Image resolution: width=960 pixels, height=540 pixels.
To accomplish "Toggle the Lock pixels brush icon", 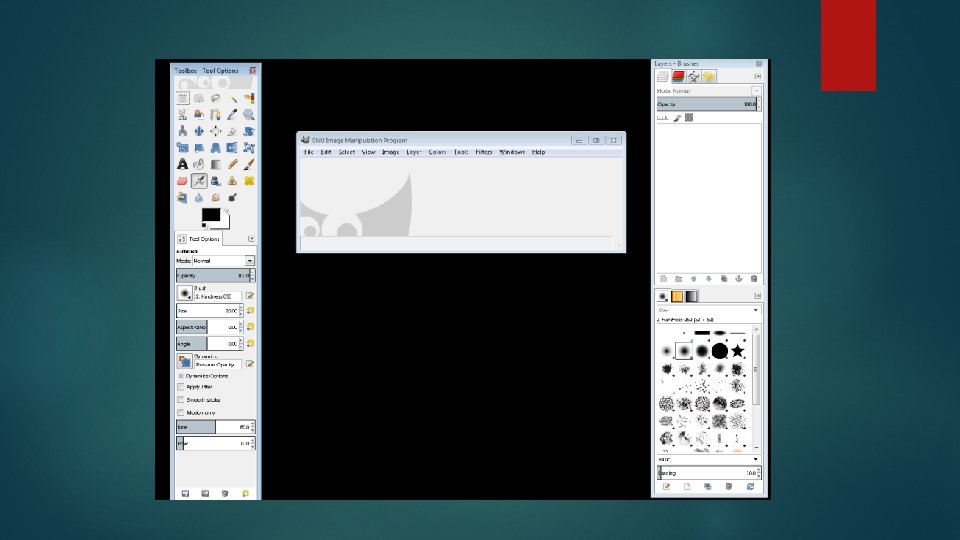I will coord(677,118).
